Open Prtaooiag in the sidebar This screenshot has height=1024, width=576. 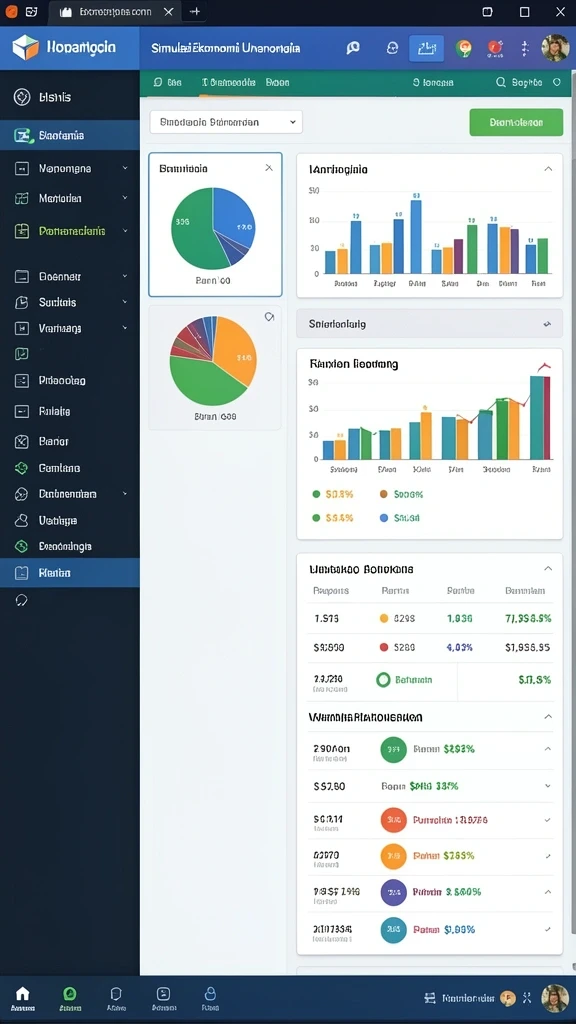tap(62, 380)
